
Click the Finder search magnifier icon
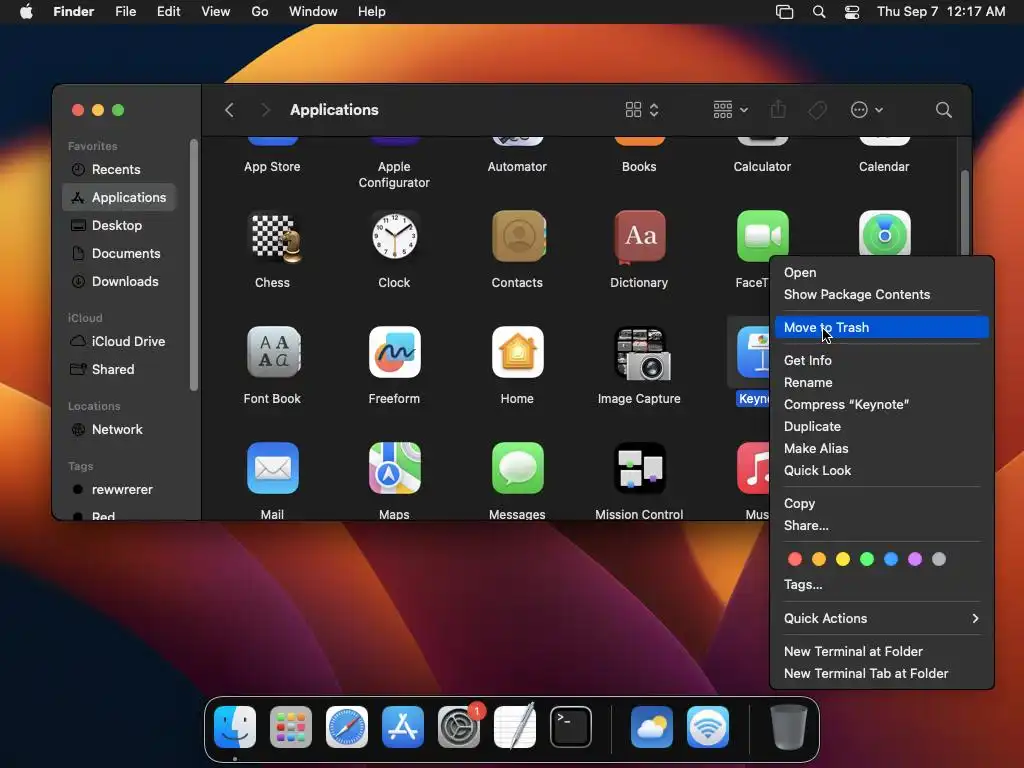click(x=943, y=110)
